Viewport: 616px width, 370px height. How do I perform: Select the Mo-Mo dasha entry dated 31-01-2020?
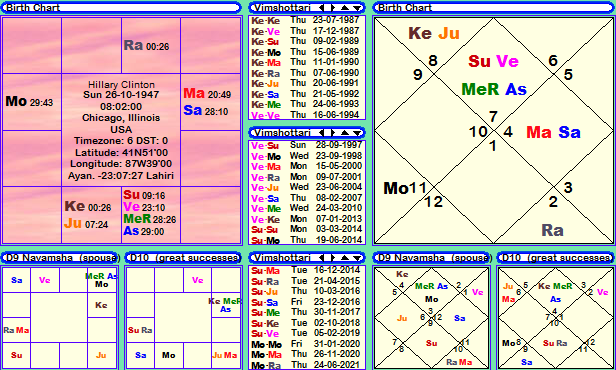tap(306, 344)
